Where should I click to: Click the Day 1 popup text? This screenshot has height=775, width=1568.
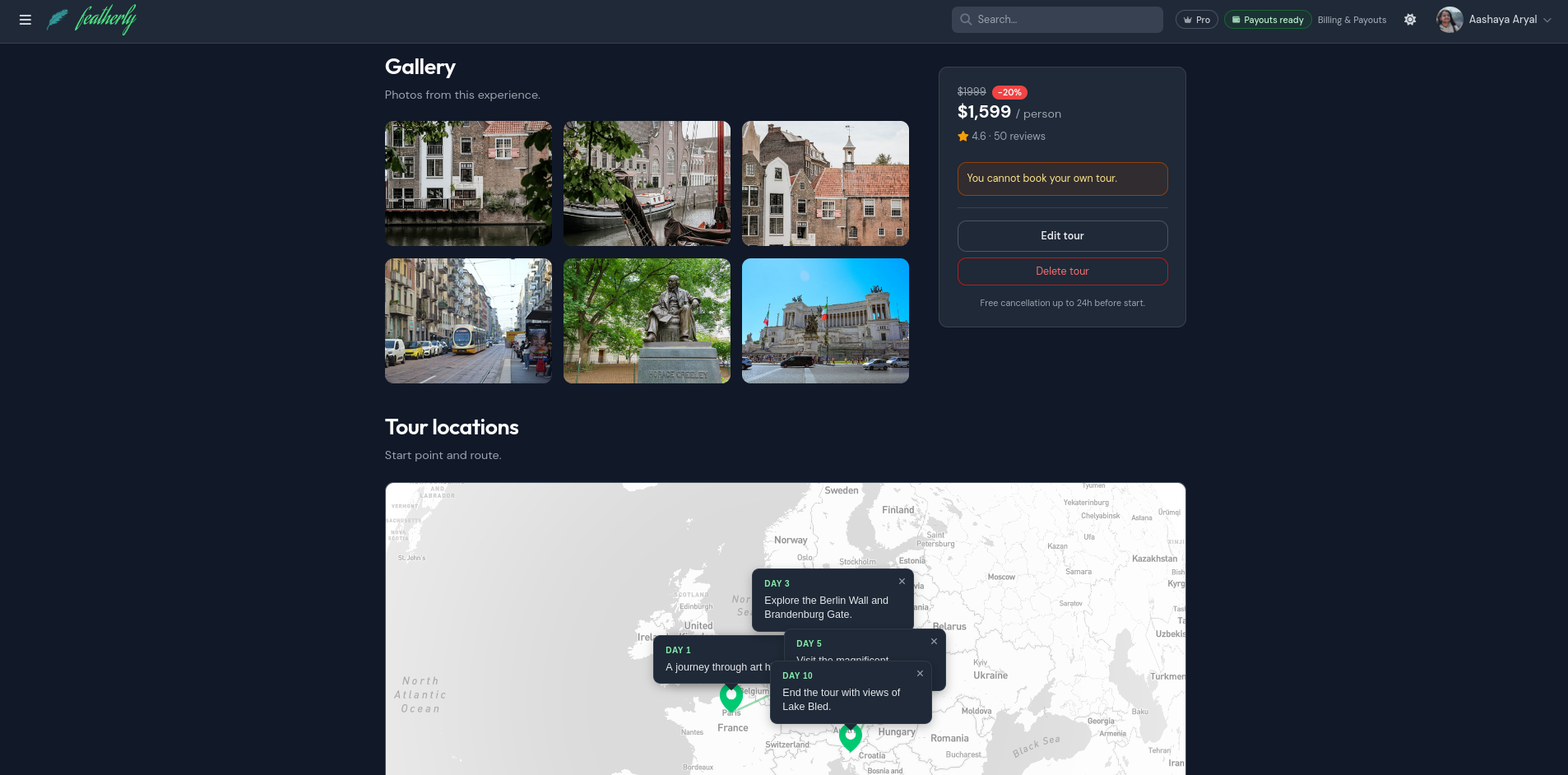(x=717, y=667)
